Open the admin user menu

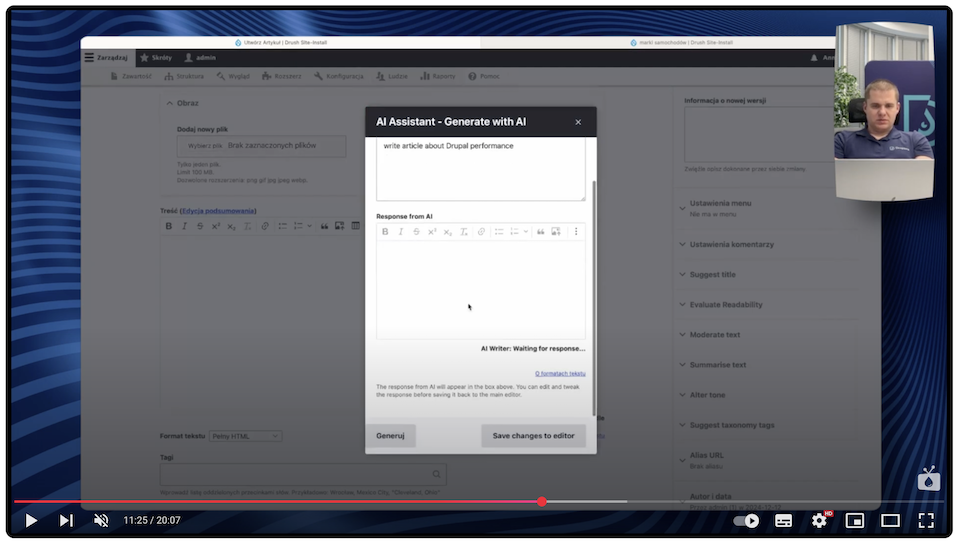[200, 58]
